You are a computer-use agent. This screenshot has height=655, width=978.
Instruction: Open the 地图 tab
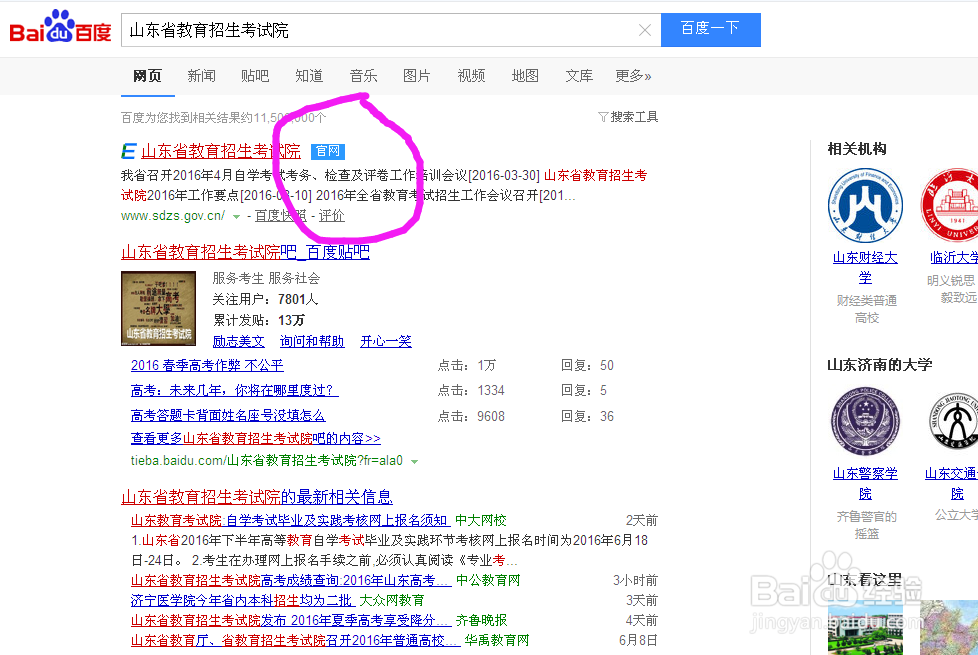pyautogui.click(x=525, y=76)
